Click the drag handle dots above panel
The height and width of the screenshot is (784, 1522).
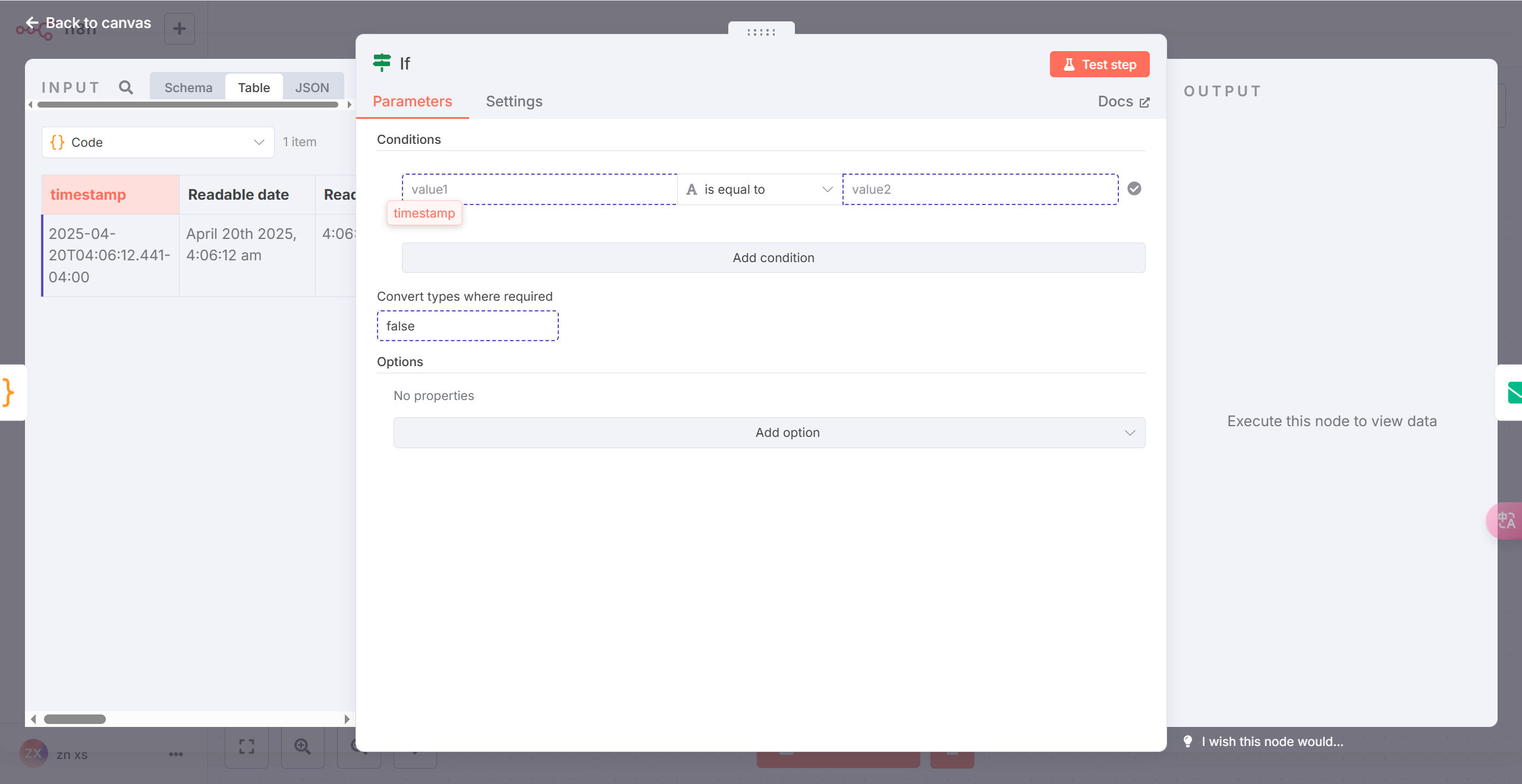(x=761, y=32)
